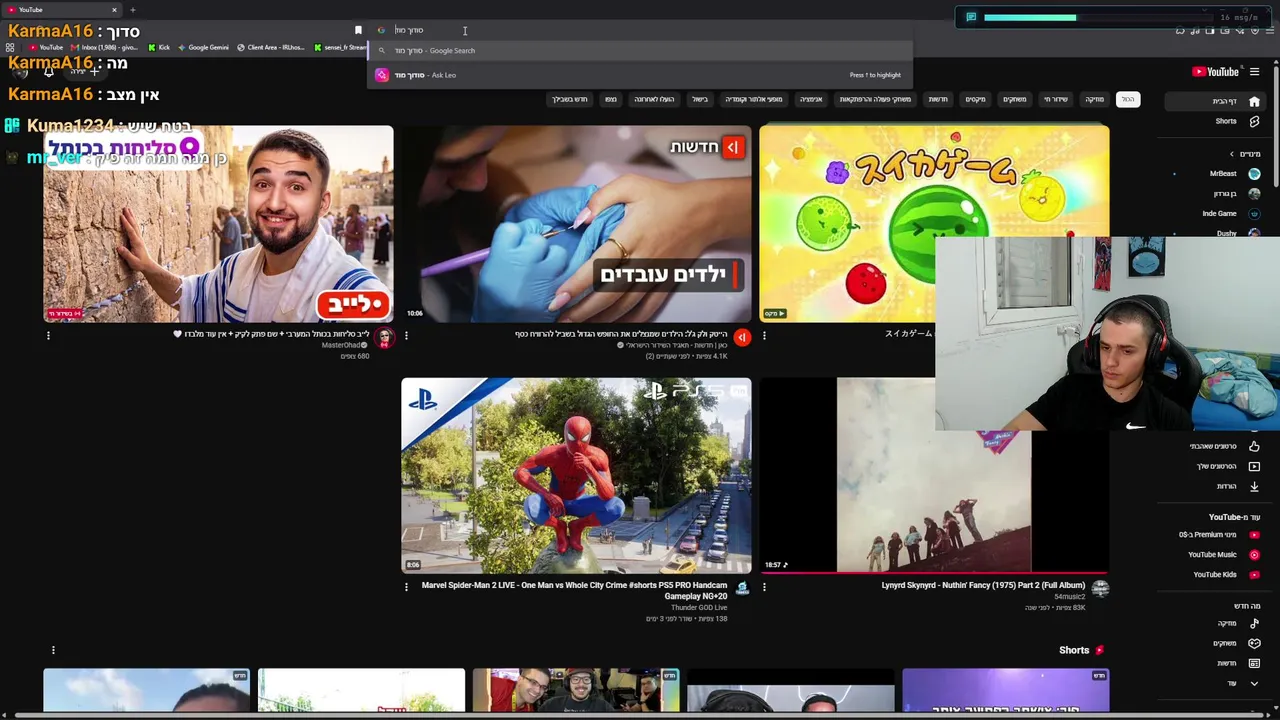The image size is (1280, 720).
Task: Open the ילדים עובדים news video thumbnail
Action: 576,223
